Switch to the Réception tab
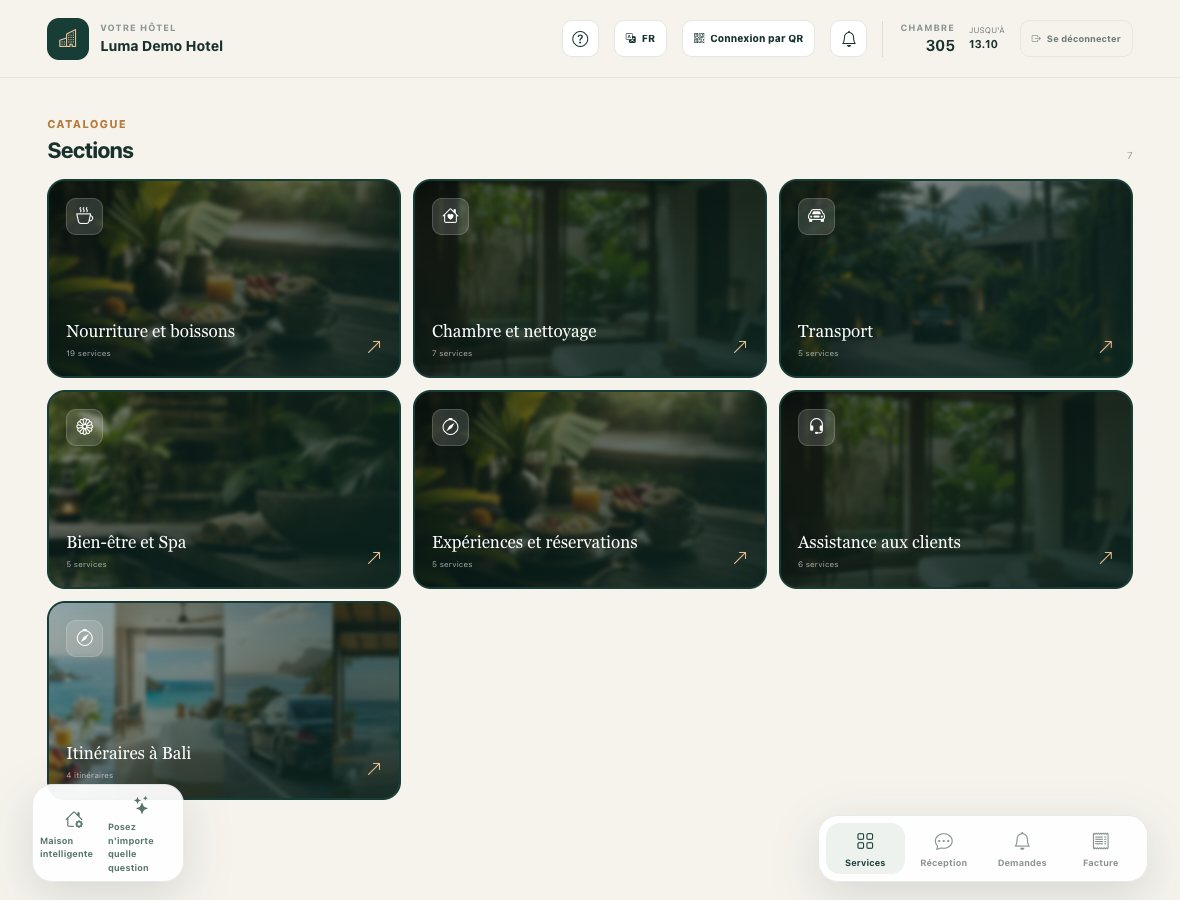Screen dimensions: 1180x900 tap(943, 849)
